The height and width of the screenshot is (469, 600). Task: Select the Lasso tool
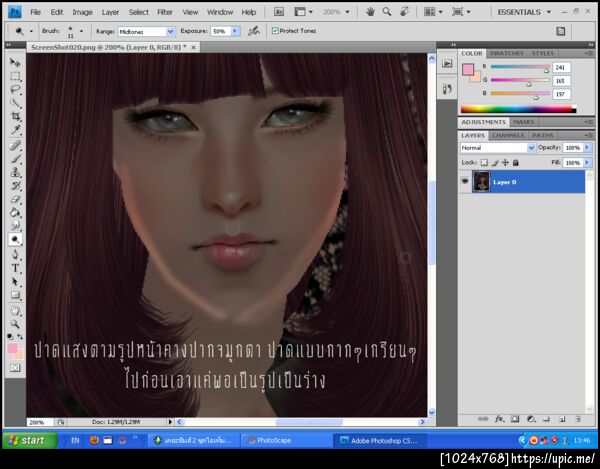[x=15, y=90]
